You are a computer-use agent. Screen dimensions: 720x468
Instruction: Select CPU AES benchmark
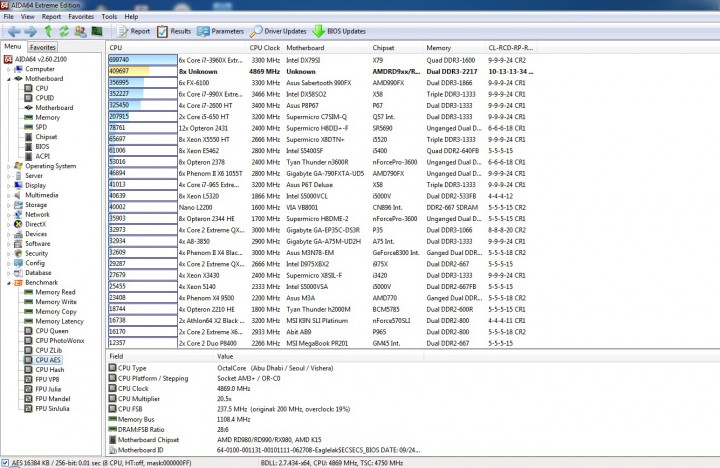(48, 360)
